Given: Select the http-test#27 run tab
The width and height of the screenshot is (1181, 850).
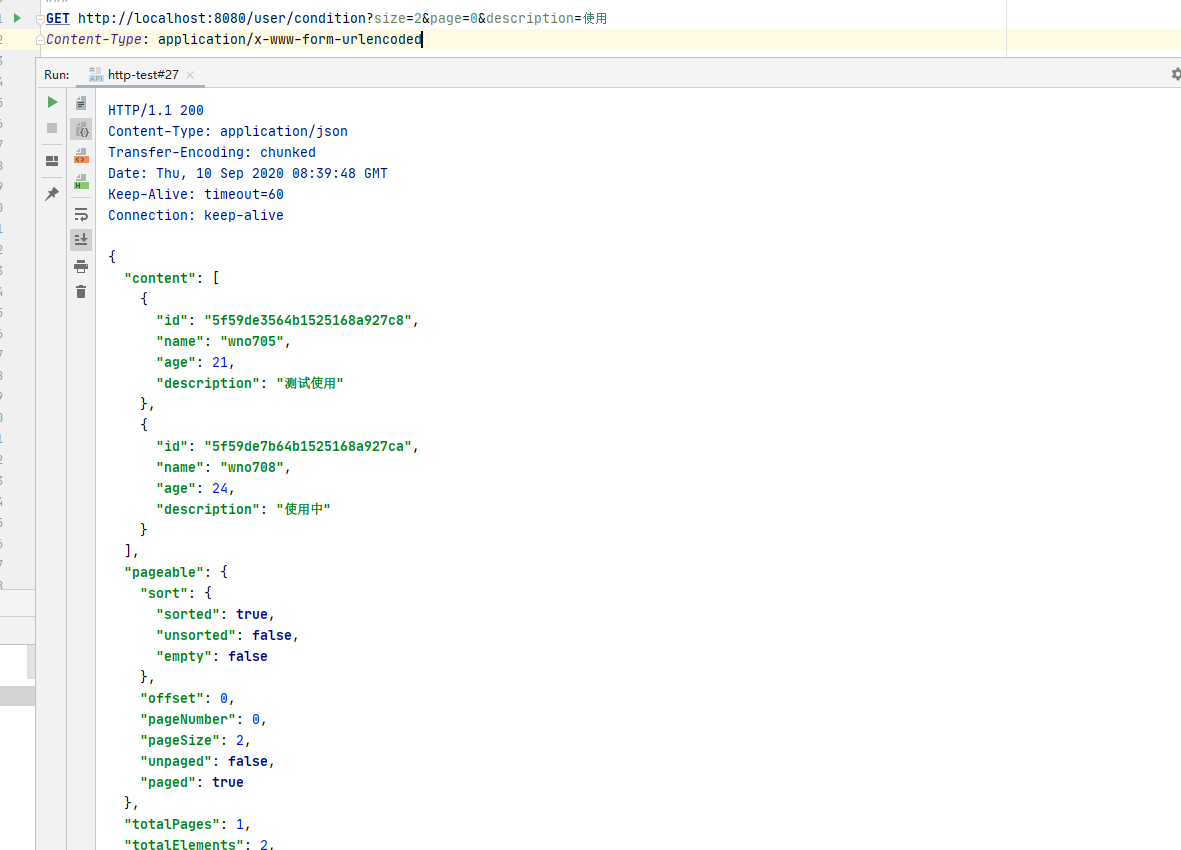Looking at the screenshot, I should point(141,75).
